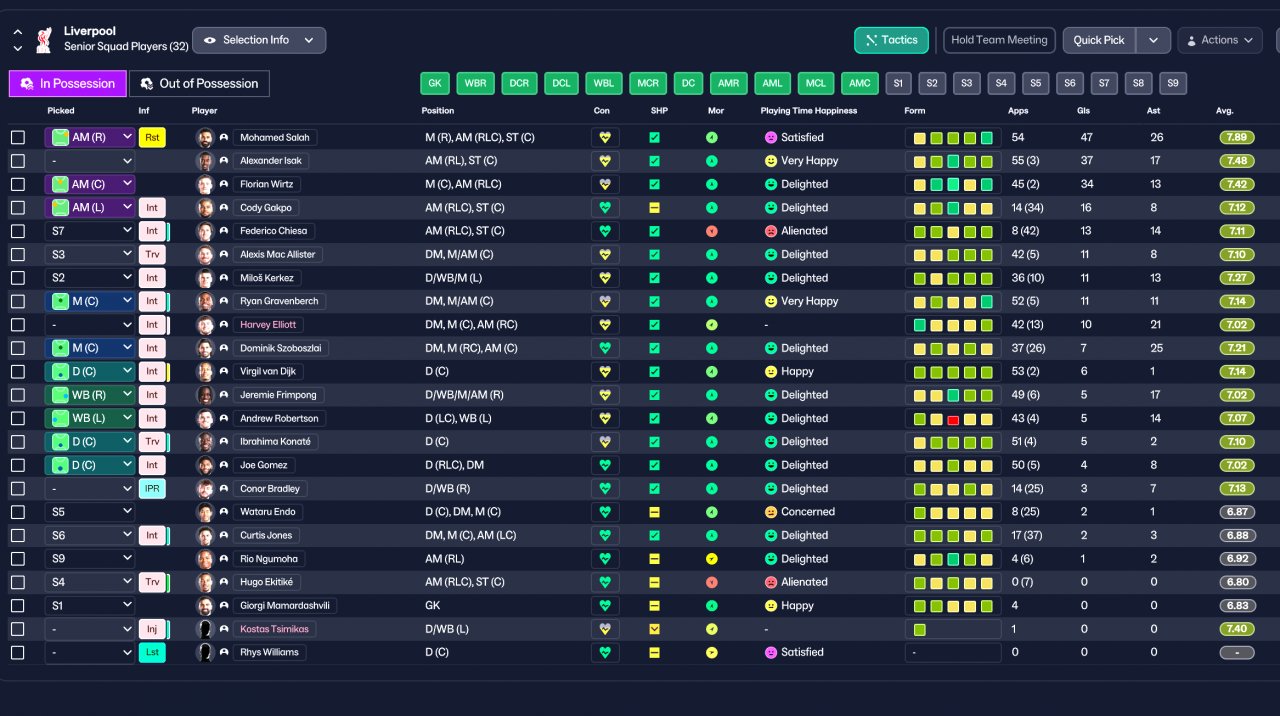Click the Quick Pick button
This screenshot has width=1280, height=716.
[1099, 40]
